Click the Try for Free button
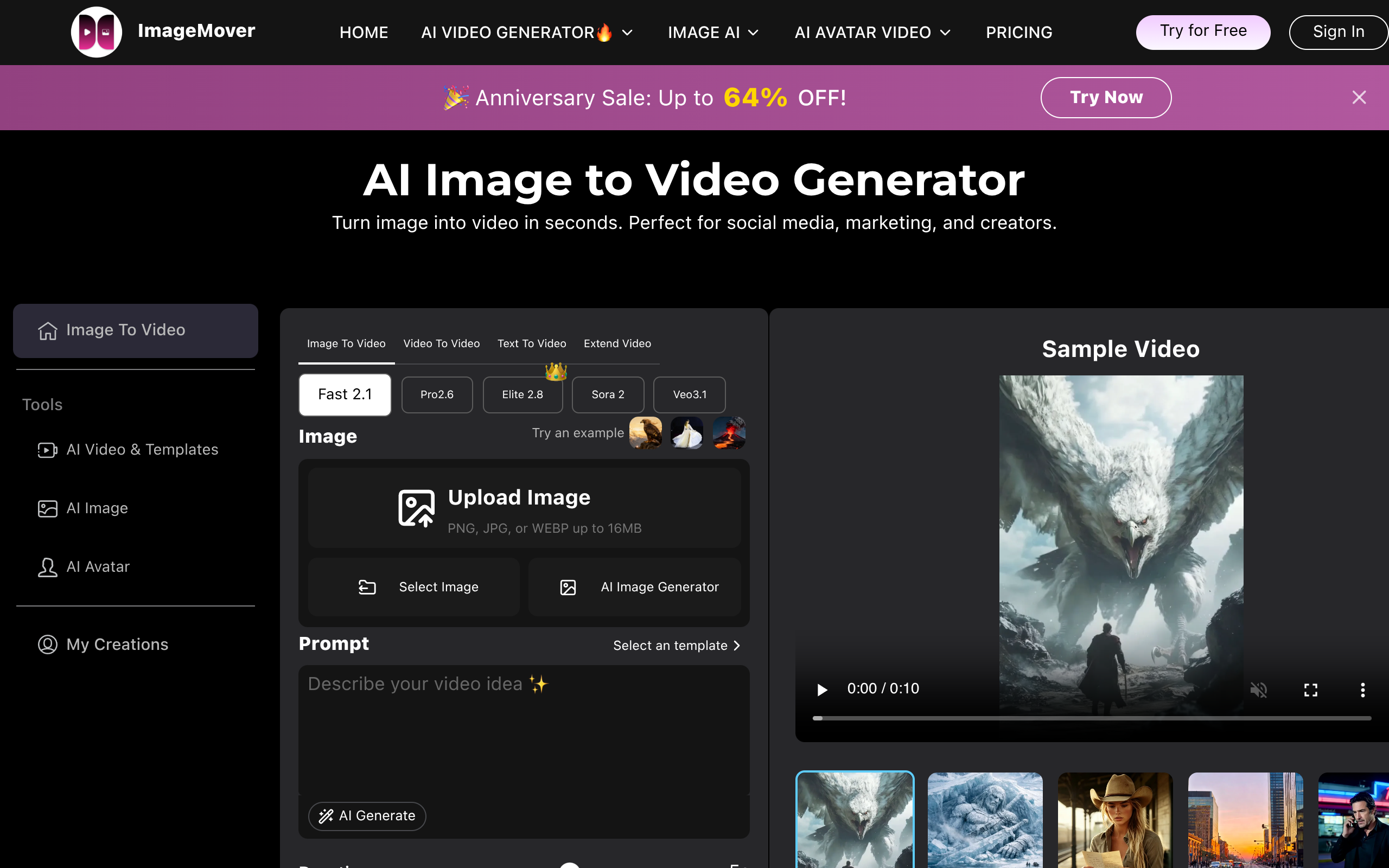1389x868 pixels. pyautogui.click(x=1203, y=32)
